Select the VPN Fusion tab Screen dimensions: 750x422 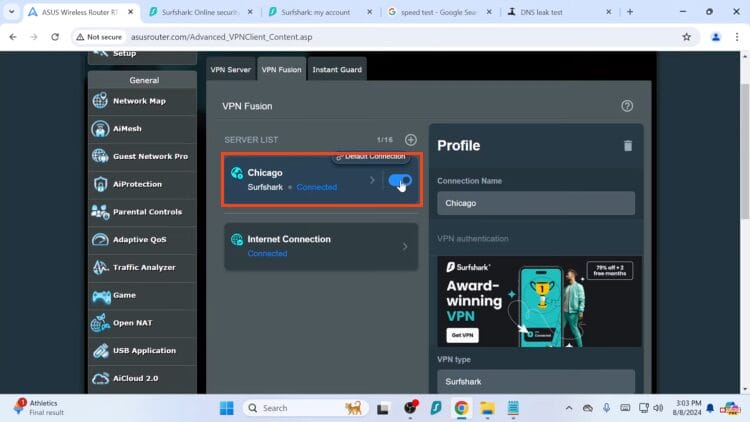click(x=281, y=69)
